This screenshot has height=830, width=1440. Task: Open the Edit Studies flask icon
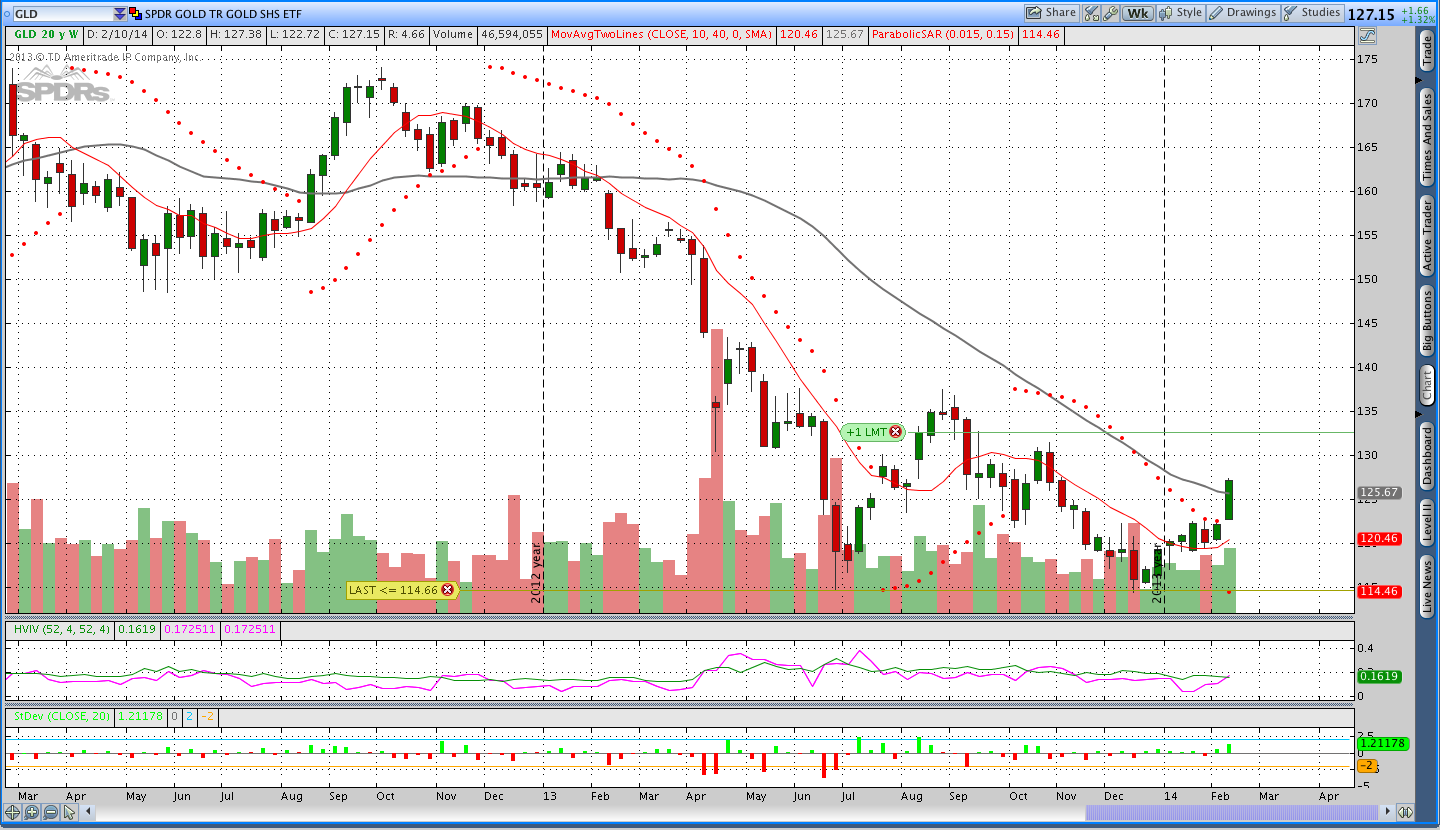pyautogui.click(x=1092, y=13)
